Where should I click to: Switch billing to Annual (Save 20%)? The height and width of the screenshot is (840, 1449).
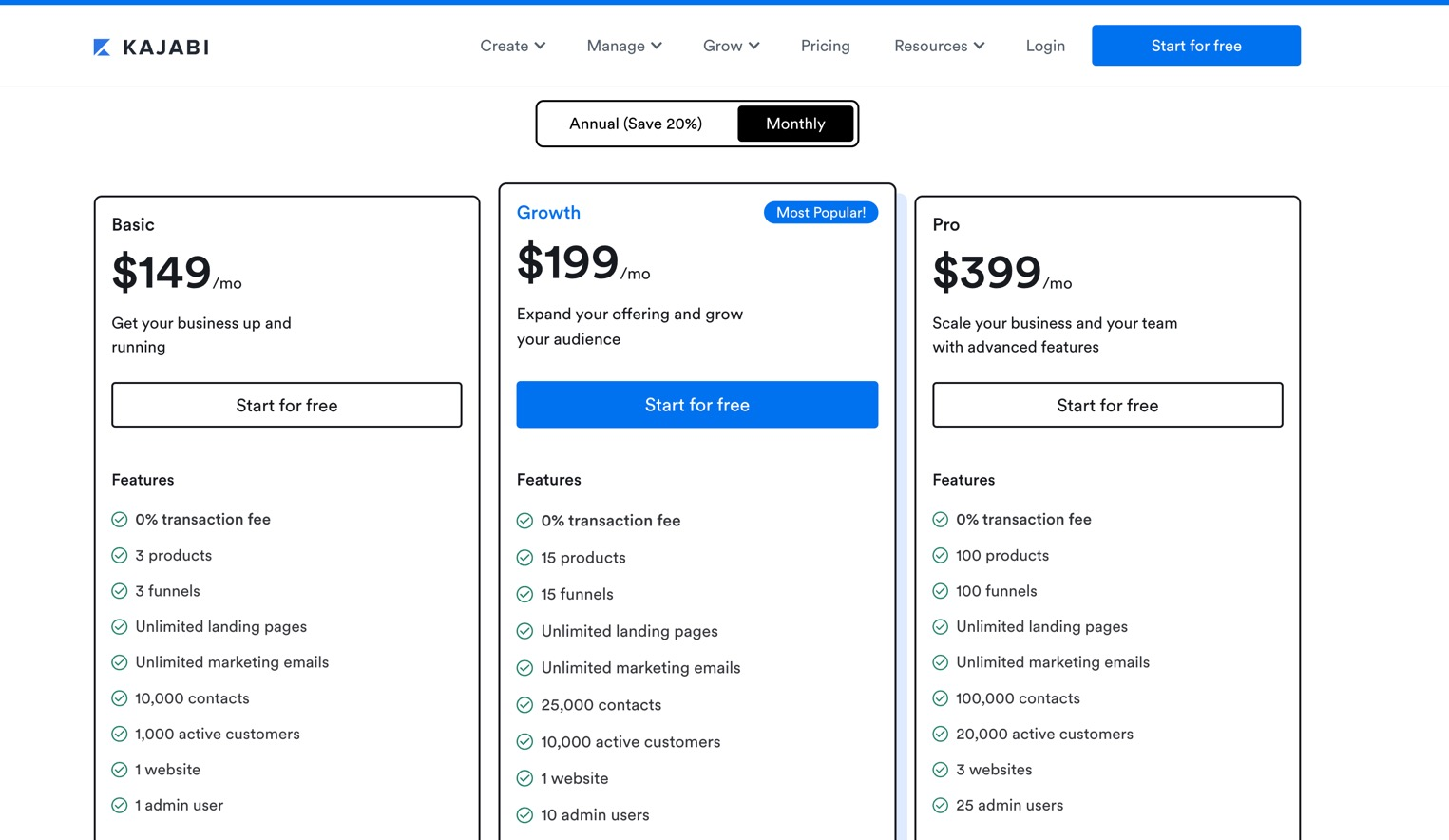pos(636,124)
